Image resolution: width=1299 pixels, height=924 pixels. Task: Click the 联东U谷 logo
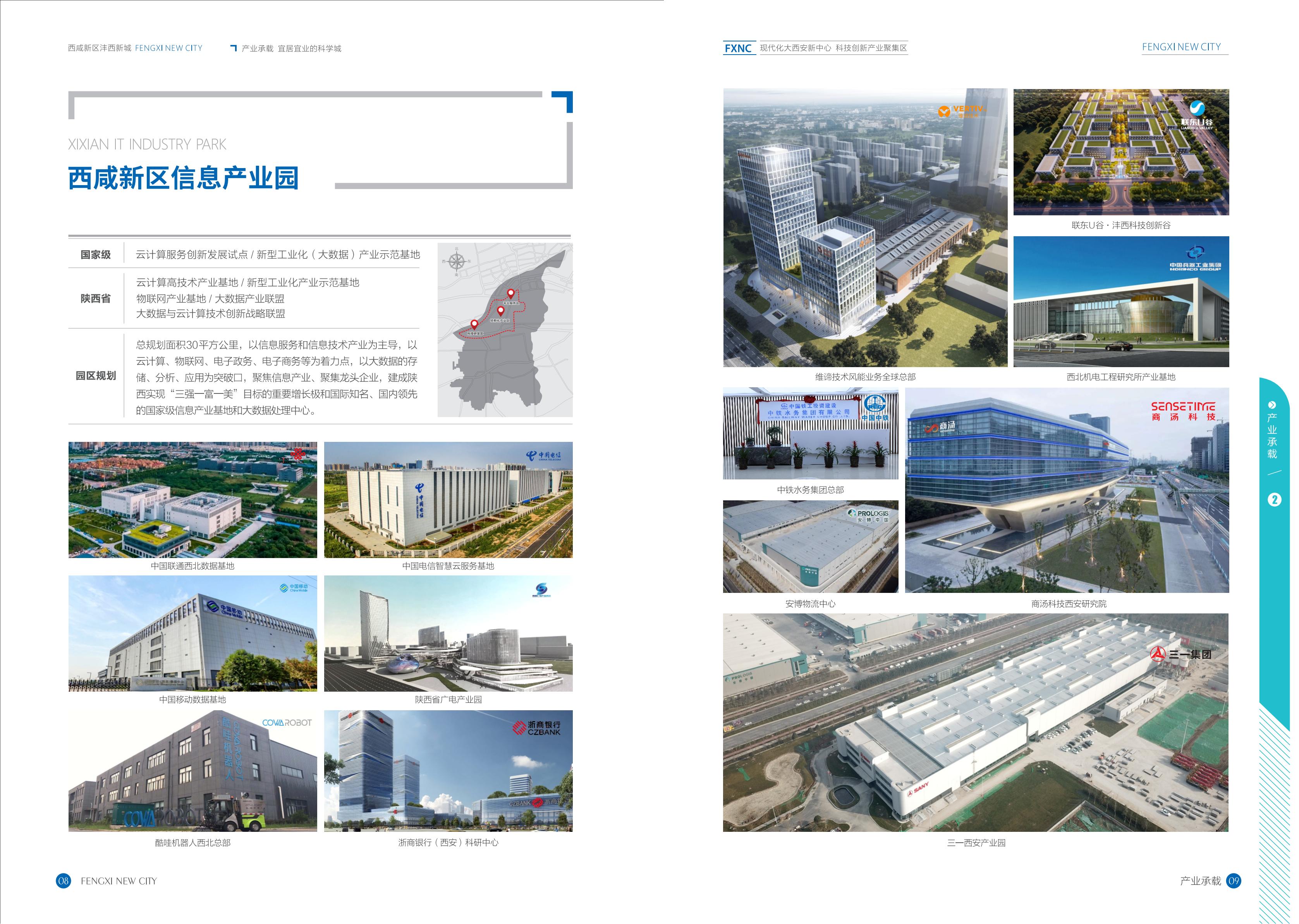[x=1197, y=115]
